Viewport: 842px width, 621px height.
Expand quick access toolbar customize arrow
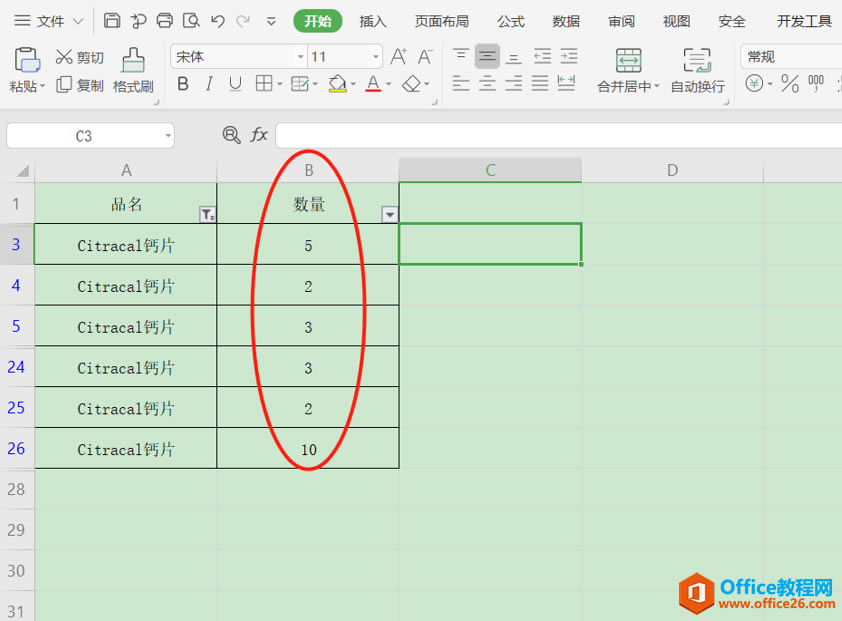271,21
